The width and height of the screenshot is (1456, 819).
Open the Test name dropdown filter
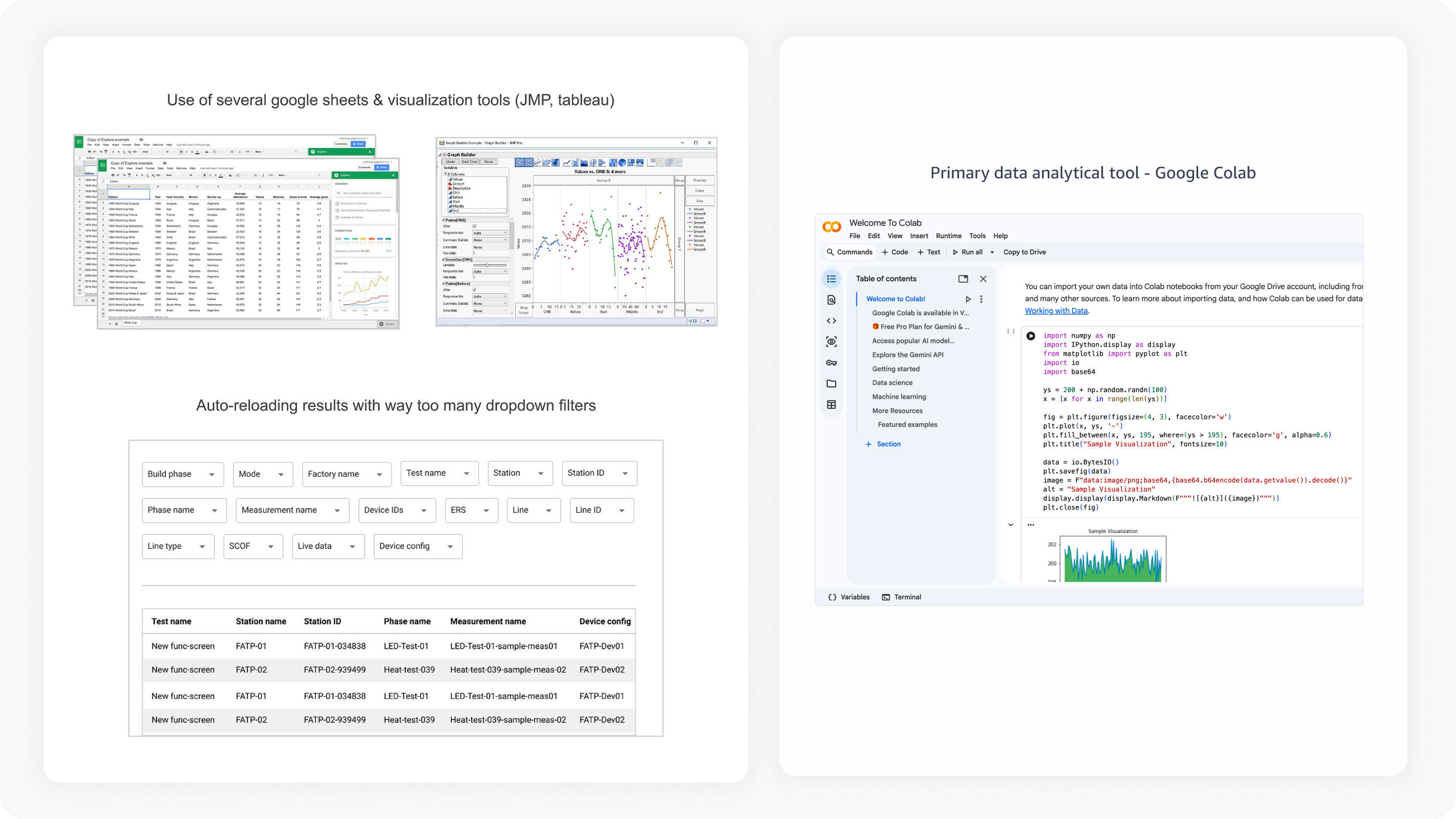[439, 473]
